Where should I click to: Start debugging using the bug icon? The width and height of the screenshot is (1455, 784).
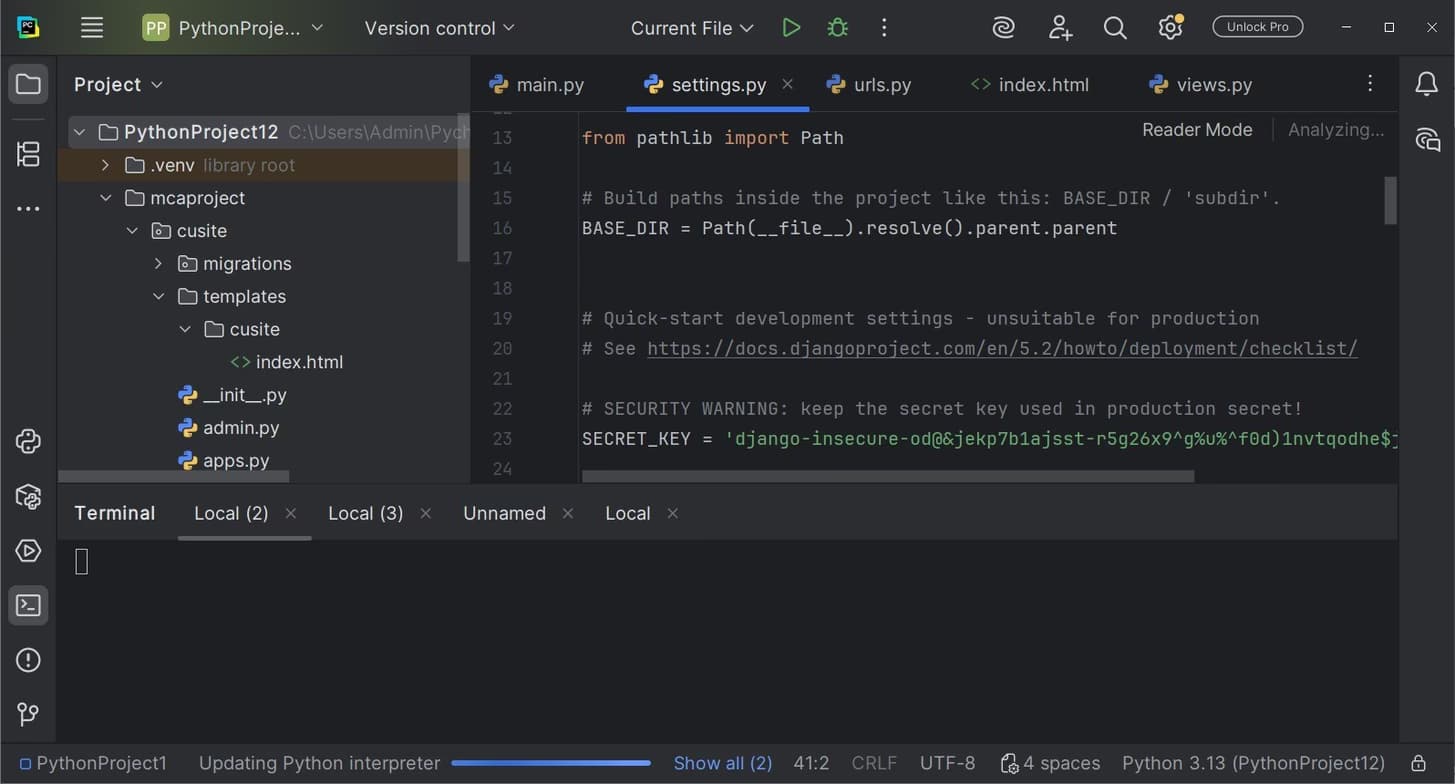837,27
